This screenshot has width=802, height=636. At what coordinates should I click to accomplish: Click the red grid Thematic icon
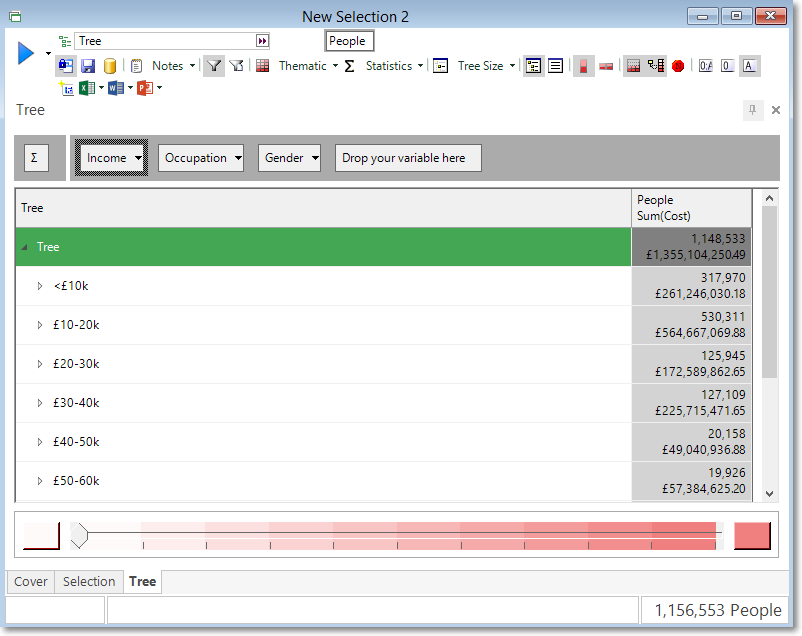click(262, 66)
